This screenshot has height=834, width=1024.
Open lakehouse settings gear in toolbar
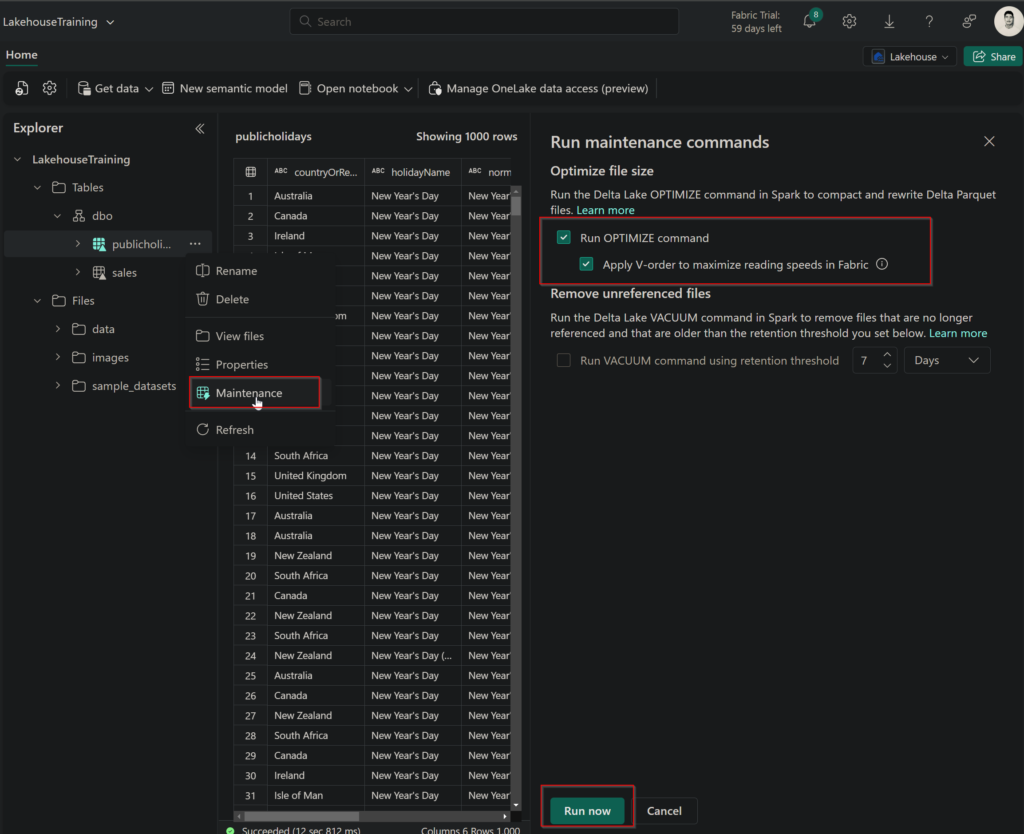point(50,88)
